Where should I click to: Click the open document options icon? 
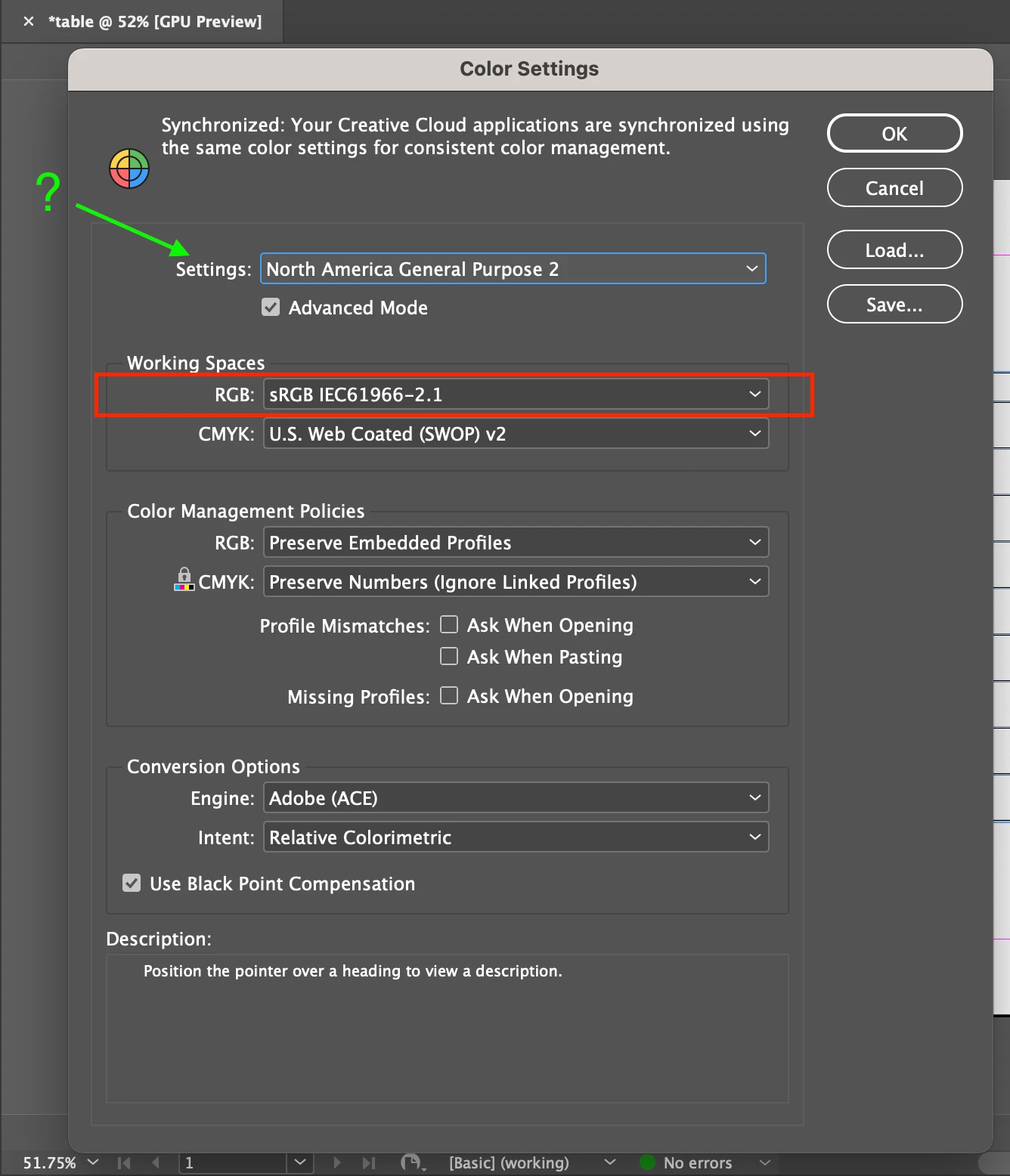[412, 1162]
